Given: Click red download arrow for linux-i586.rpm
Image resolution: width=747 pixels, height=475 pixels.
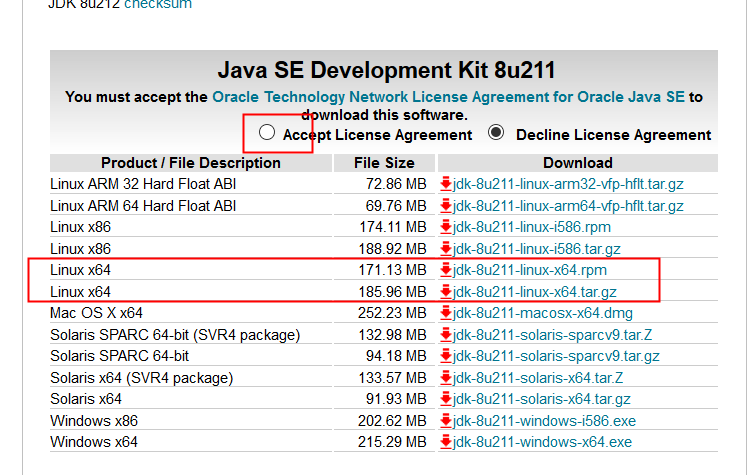Looking at the screenshot, I should click(x=446, y=227).
